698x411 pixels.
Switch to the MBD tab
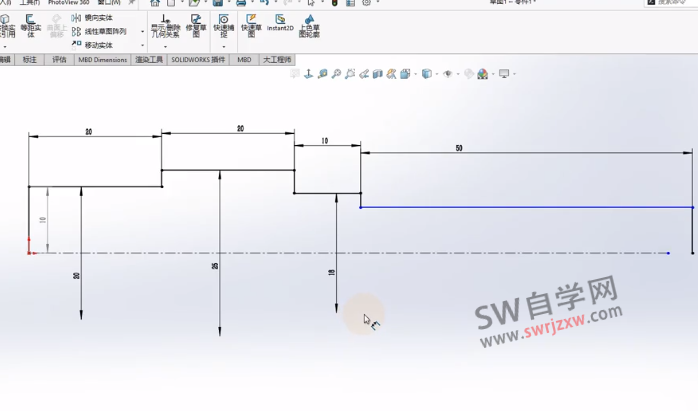244,60
